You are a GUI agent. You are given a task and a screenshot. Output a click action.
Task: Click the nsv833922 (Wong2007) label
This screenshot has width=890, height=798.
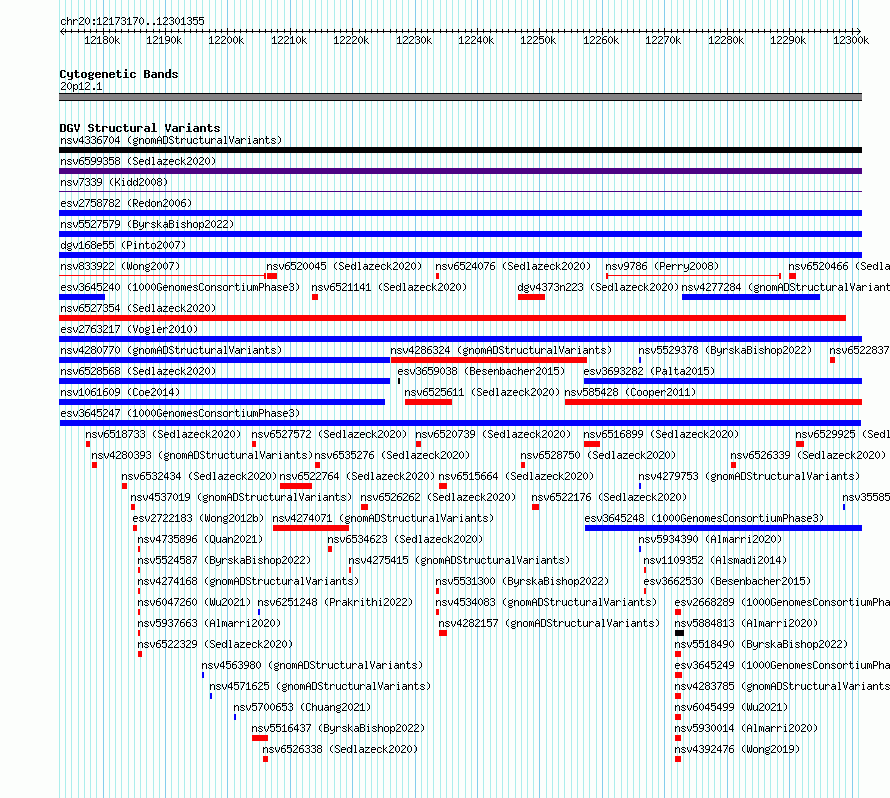coord(120,266)
